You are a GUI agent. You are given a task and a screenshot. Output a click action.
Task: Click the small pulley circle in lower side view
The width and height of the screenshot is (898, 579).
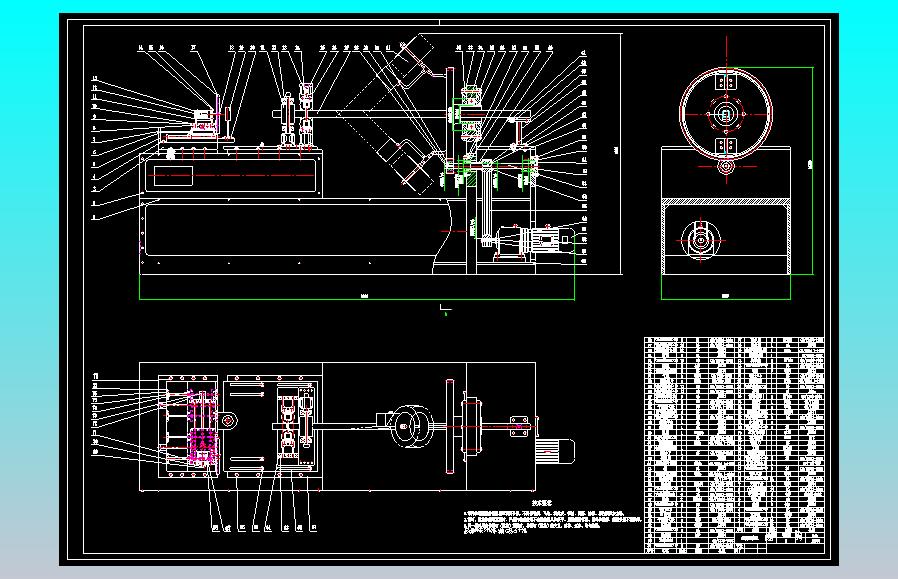[x=700, y=240]
